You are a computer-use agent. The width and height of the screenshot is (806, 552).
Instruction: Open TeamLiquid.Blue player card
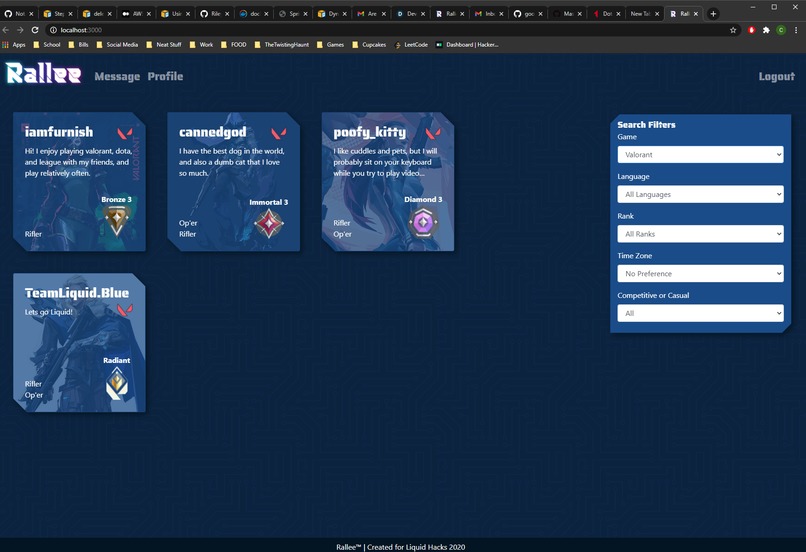[79, 342]
